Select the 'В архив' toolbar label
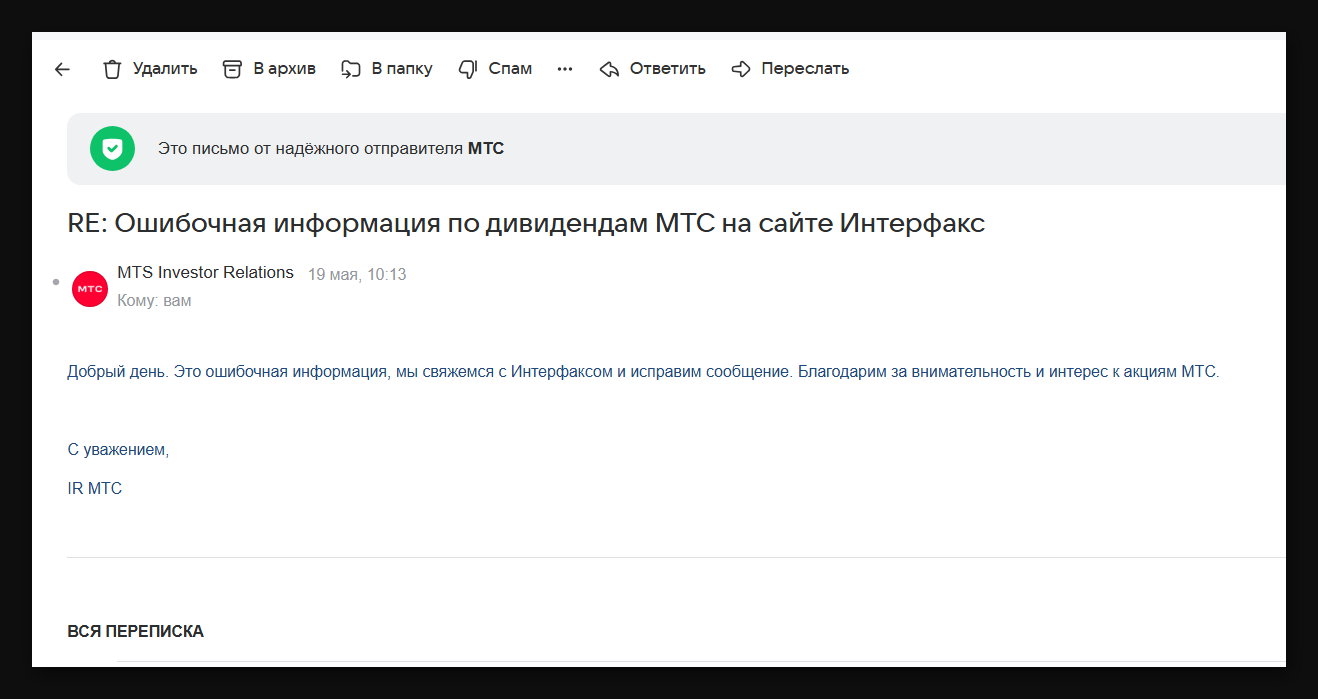 pyautogui.click(x=284, y=69)
